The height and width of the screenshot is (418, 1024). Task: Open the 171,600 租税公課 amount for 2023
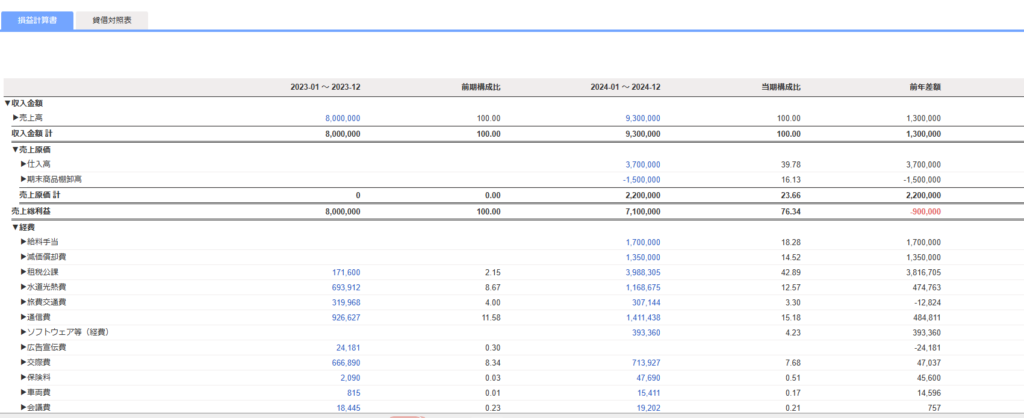pyautogui.click(x=346, y=272)
